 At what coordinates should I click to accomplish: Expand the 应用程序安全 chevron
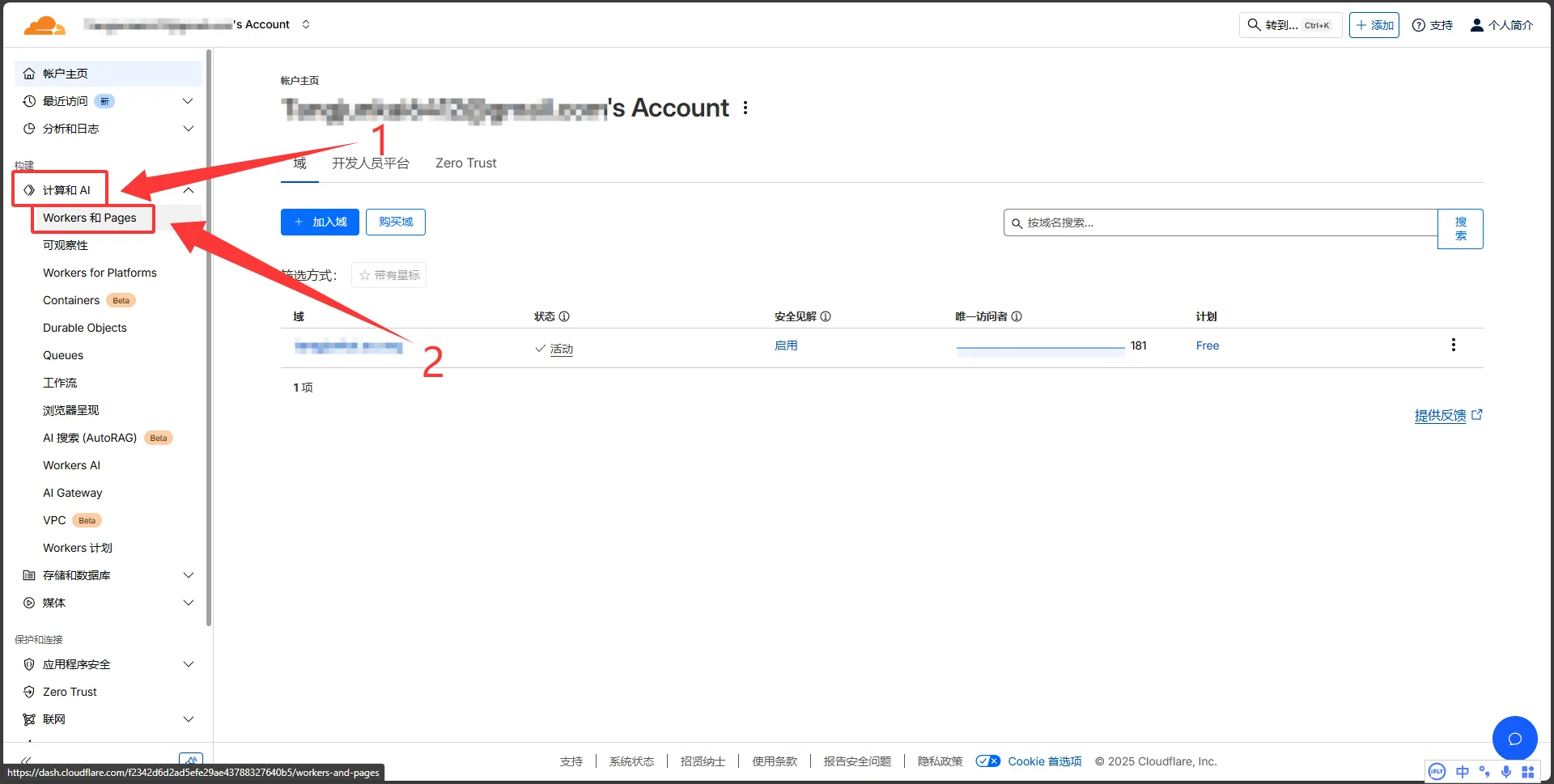coord(188,664)
